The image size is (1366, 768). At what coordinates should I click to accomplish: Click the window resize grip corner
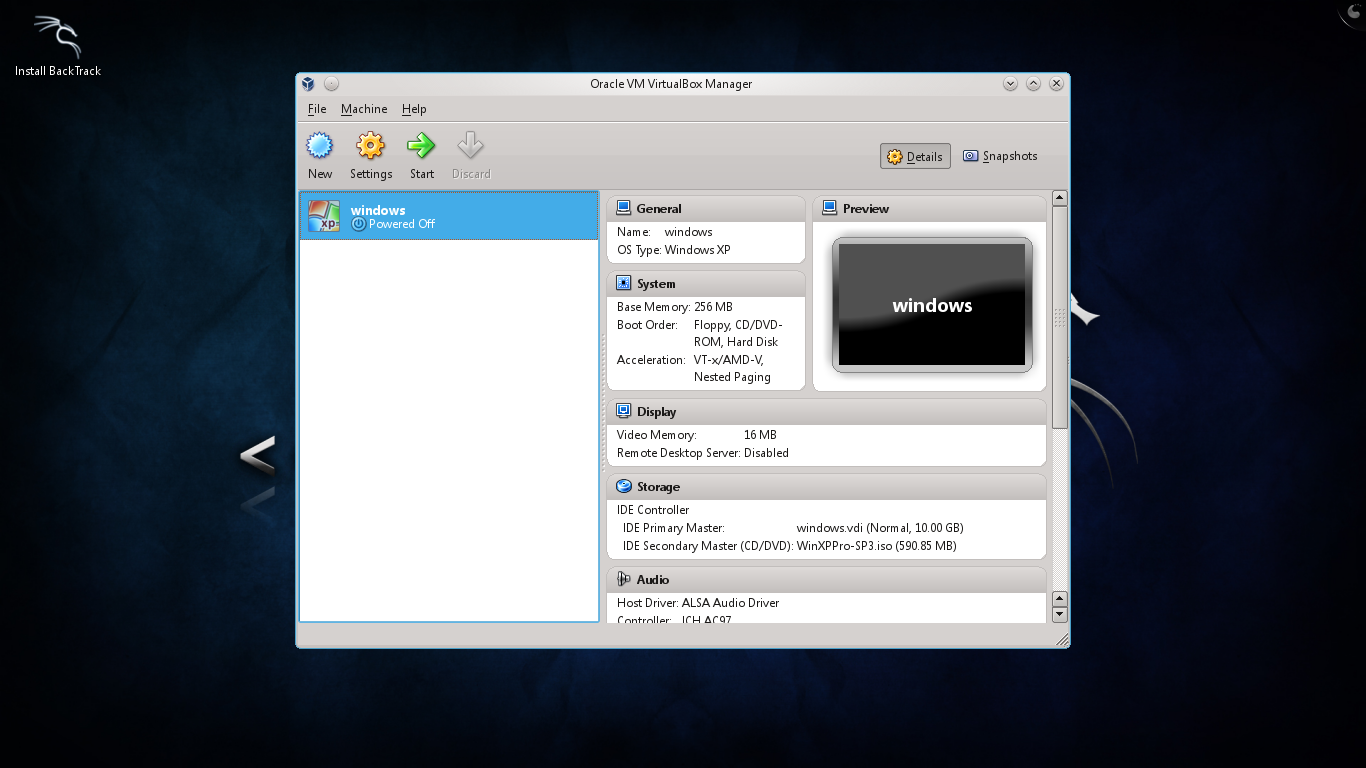tap(1061, 639)
